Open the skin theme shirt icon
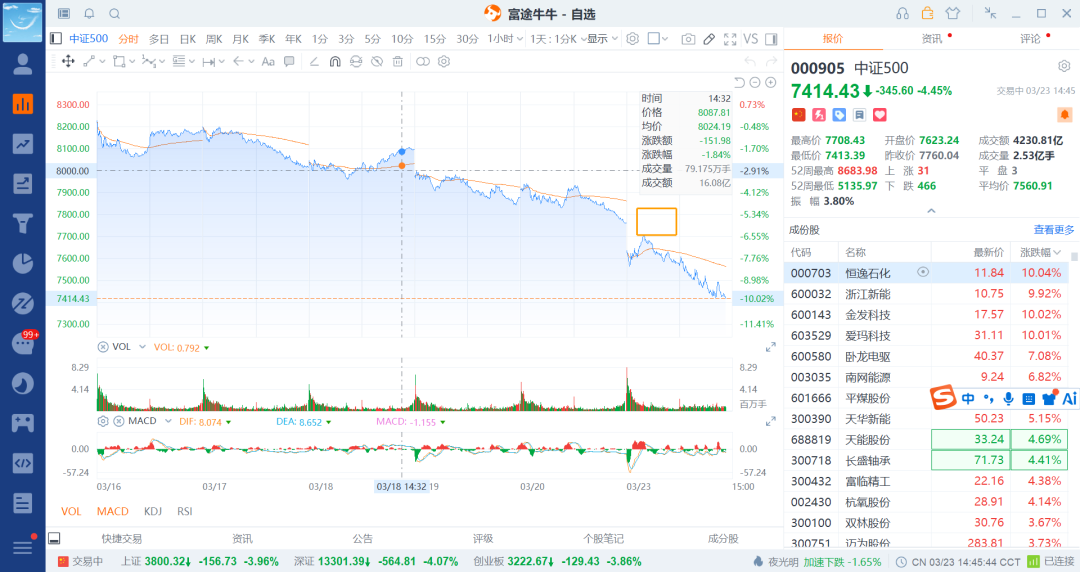The height and width of the screenshot is (572, 1080). point(953,13)
